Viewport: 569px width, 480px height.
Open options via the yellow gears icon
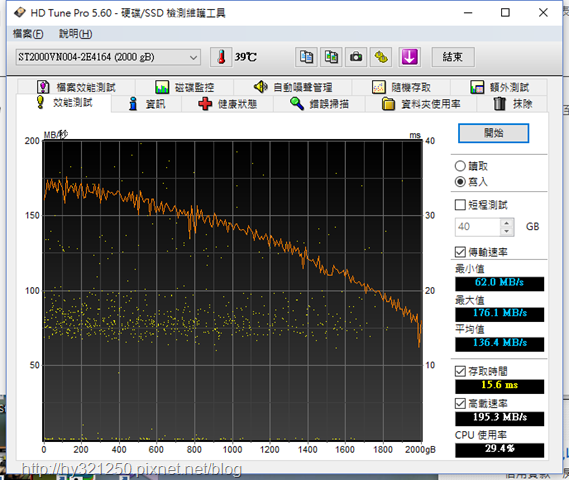tap(381, 57)
